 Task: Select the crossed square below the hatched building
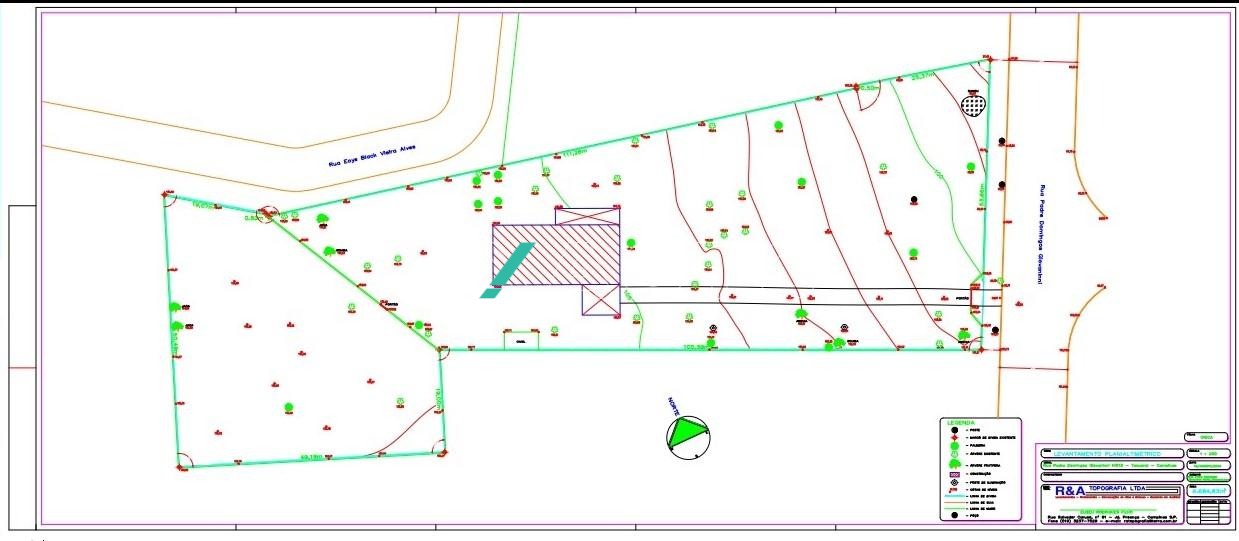pyautogui.click(x=600, y=299)
